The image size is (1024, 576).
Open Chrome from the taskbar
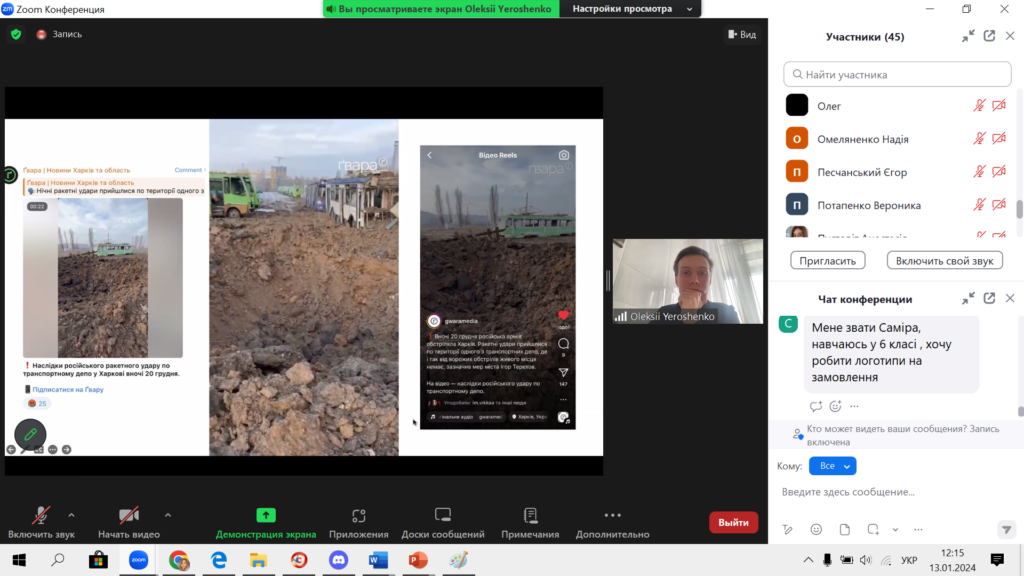pos(179,560)
